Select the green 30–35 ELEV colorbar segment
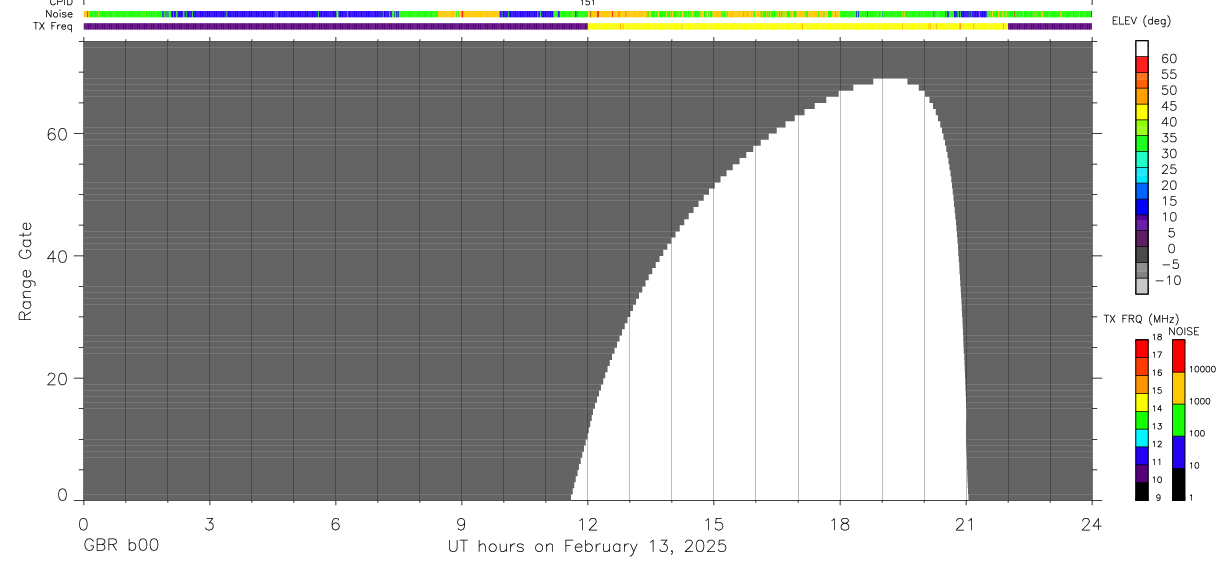1228x567 pixels. coord(1142,144)
